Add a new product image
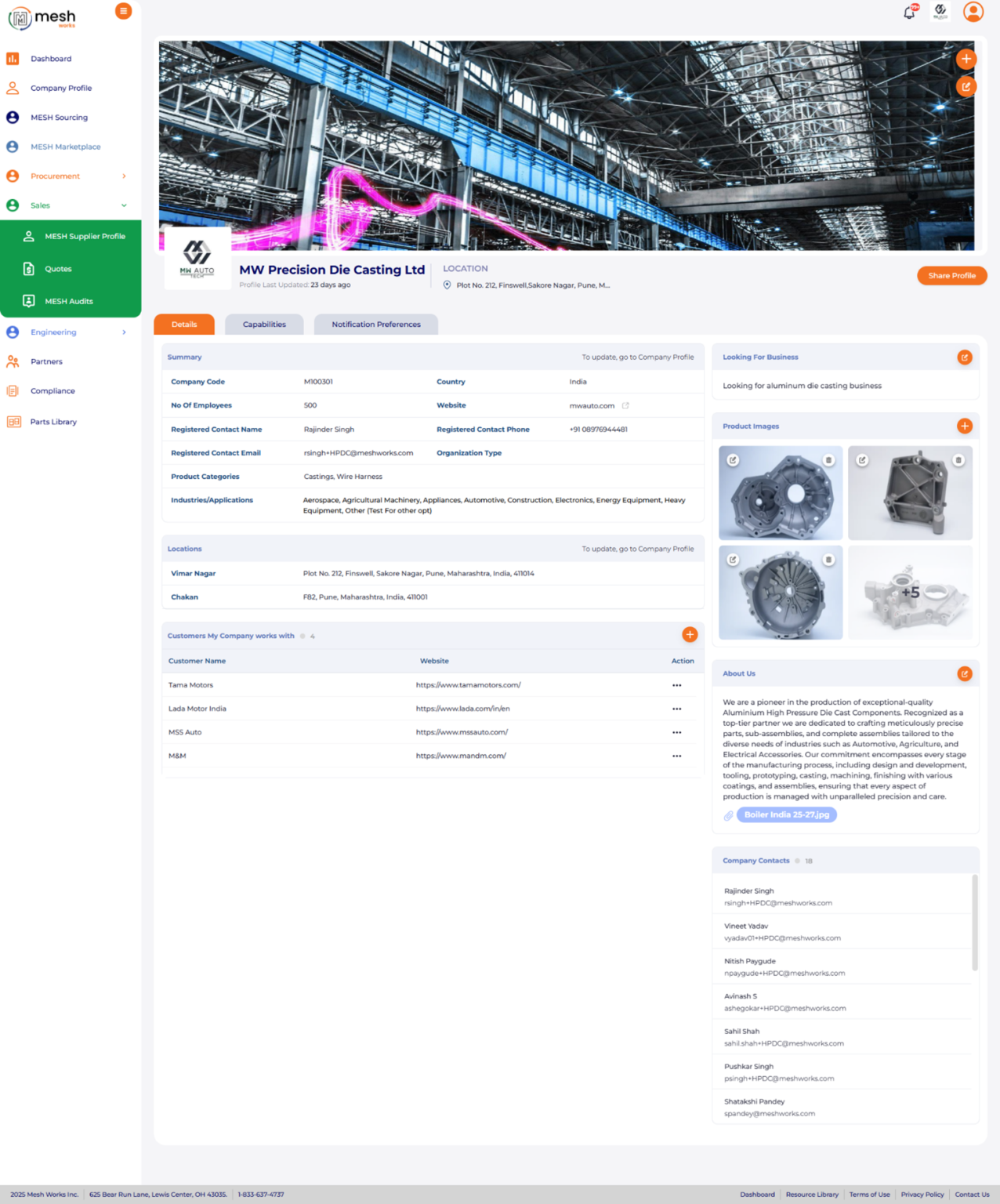The width and height of the screenshot is (1000, 1204). [x=964, y=426]
